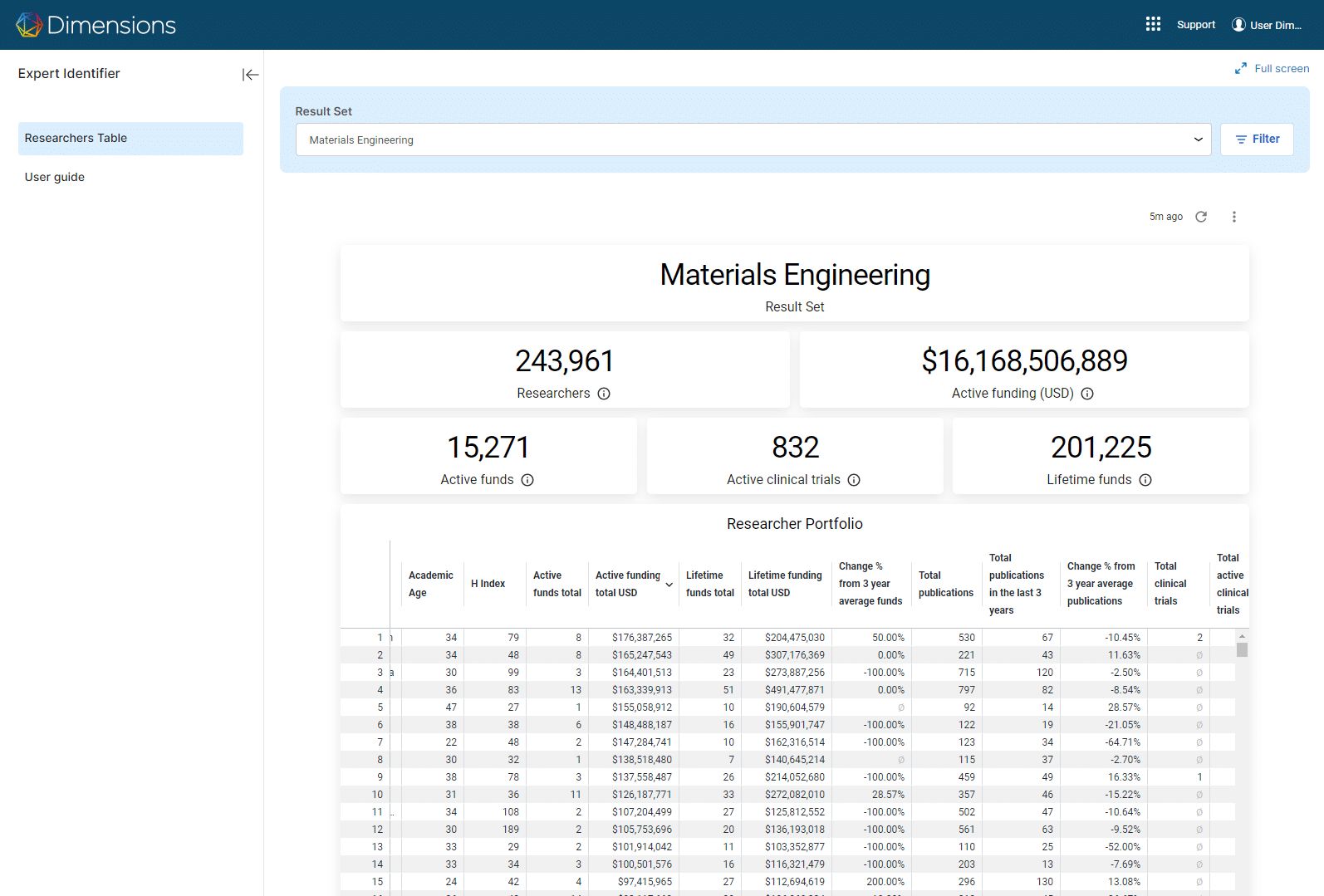
Task: Show info about Active funds
Action: (x=527, y=480)
